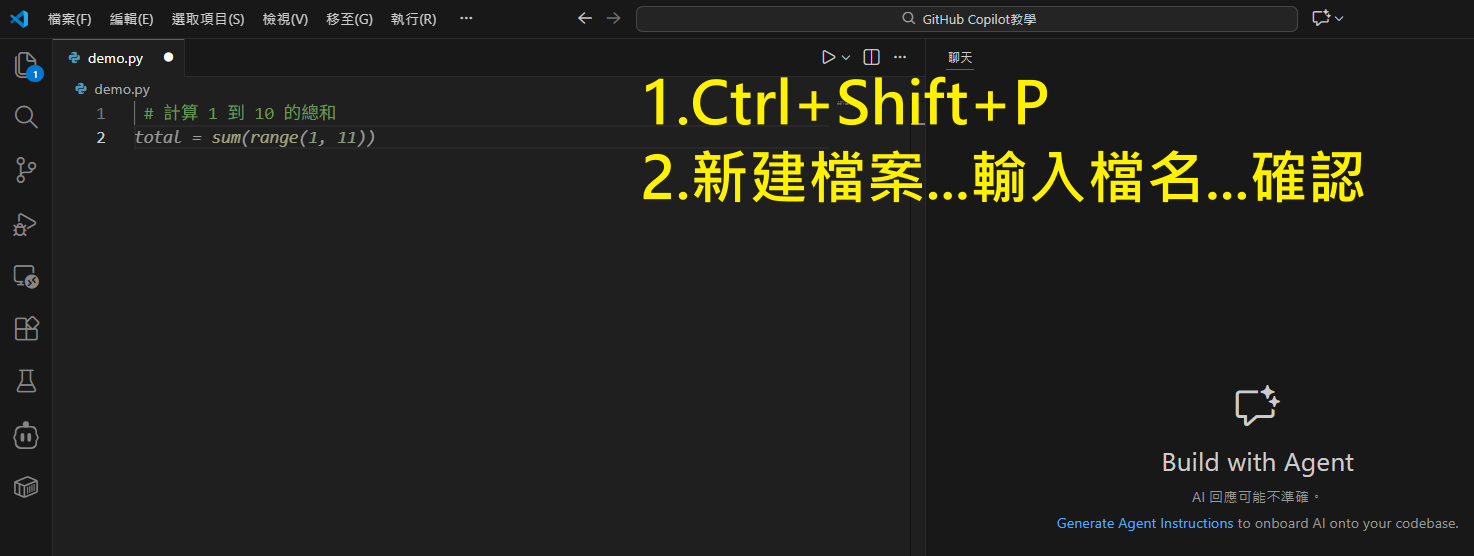The height and width of the screenshot is (556, 1474).
Task: Click the Generate Agent Instructions link
Action: 1144,523
